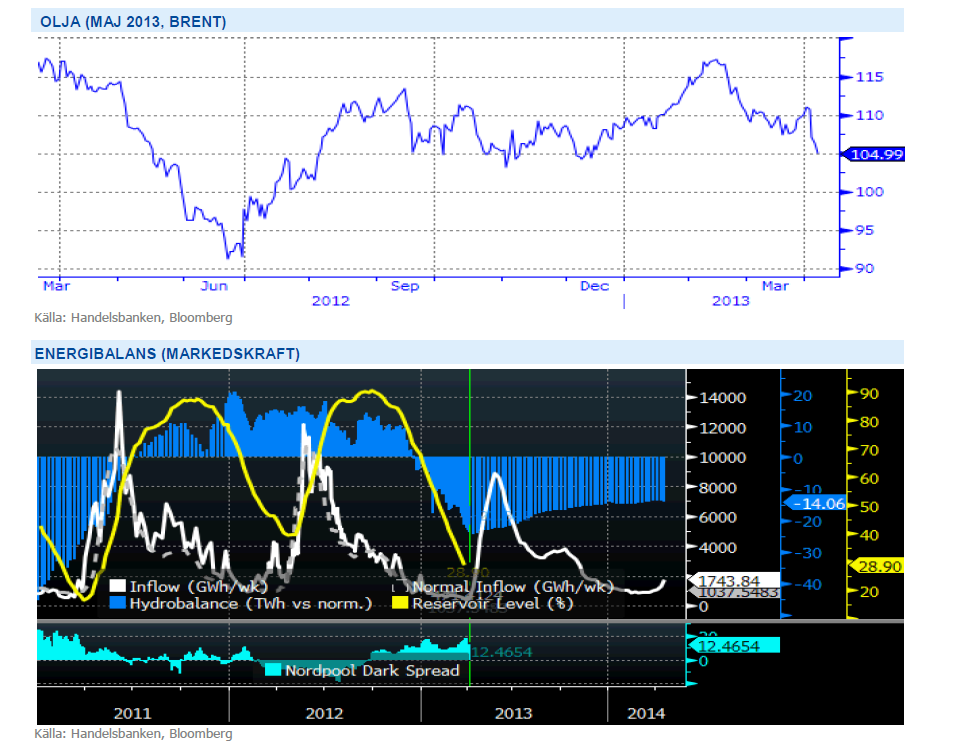Click the cyan Nordpool Dark Spread swatch
This screenshot has width=975, height=749.
click(272, 670)
